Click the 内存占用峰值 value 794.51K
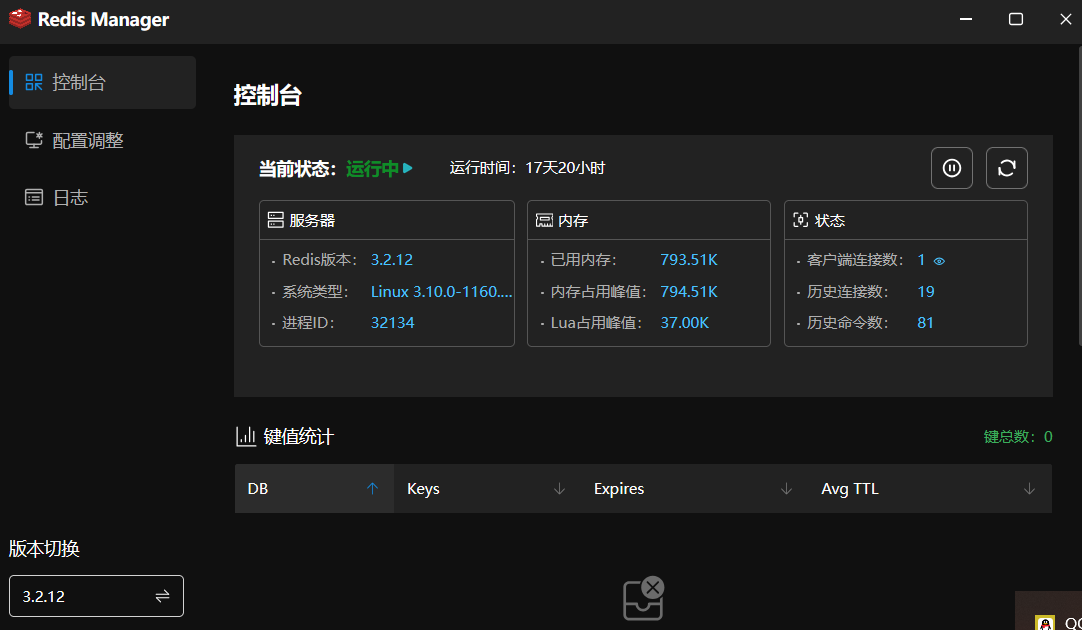This screenshot has height=630, width=1082. click(689, 292)
